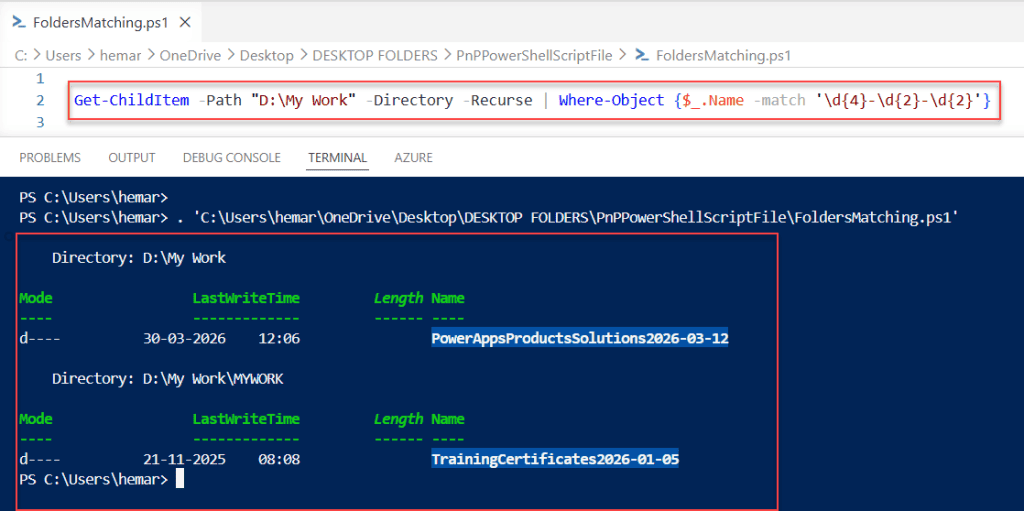
Task: Click the 'Directory: D:\My Work' terminal line
Action: click(139, 258)
